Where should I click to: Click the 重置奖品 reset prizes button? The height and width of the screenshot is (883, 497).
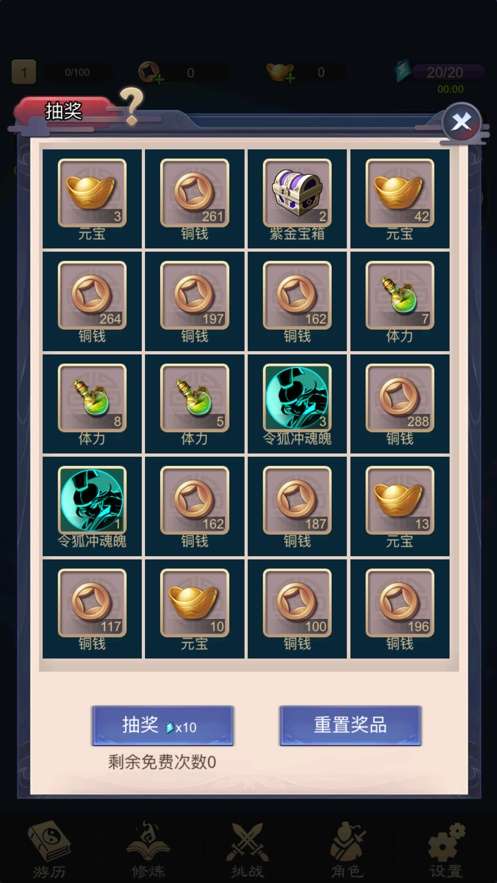point(350,726)
